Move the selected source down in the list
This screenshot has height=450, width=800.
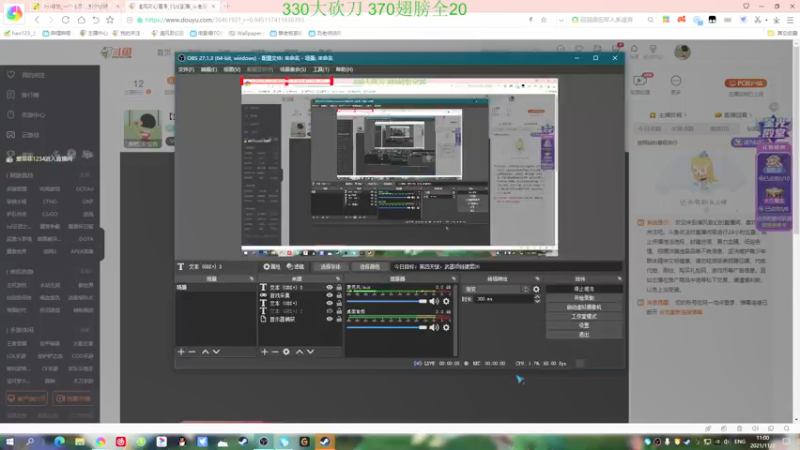[310, 352]
